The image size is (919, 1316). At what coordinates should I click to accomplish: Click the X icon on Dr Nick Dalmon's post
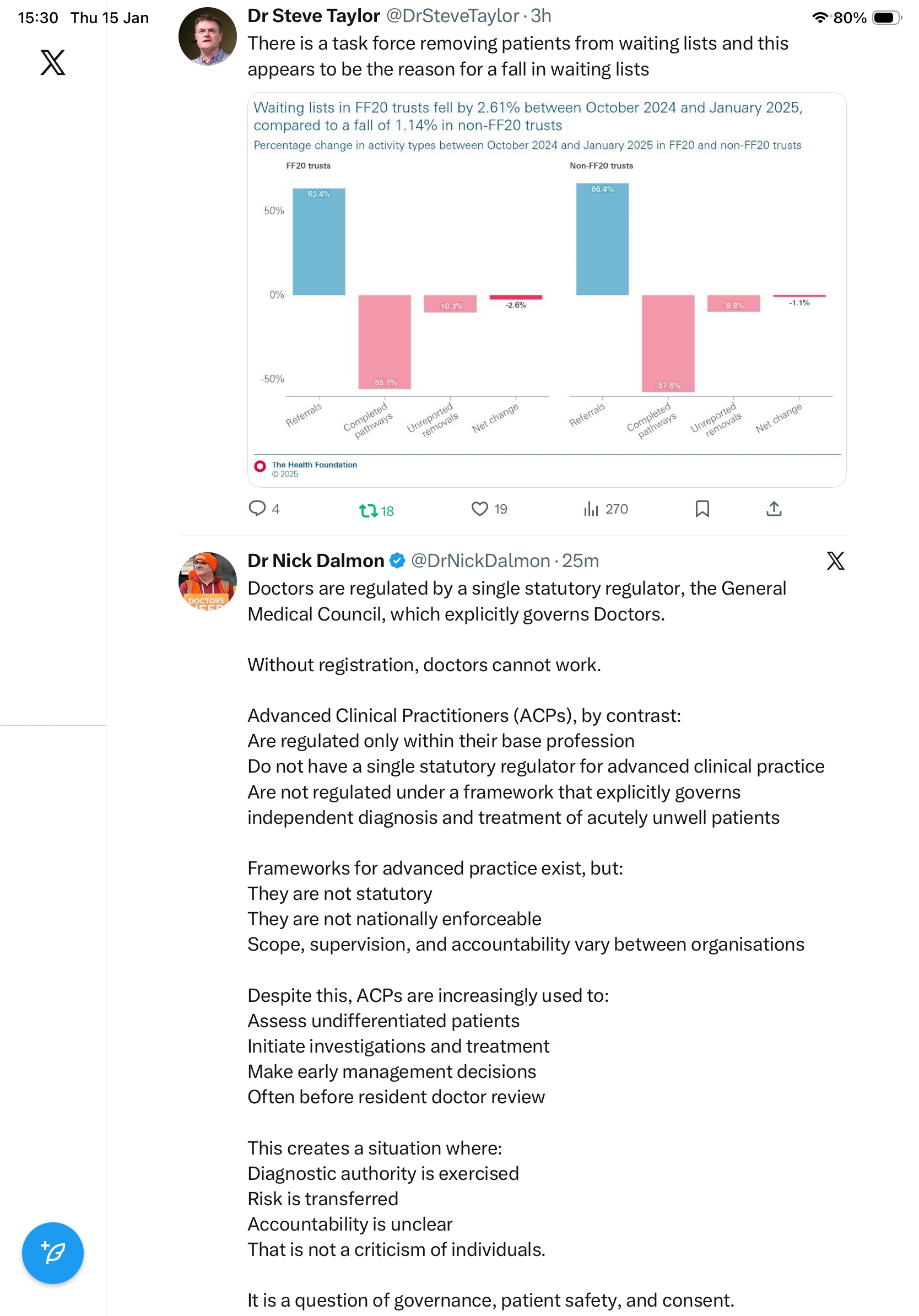tap(835, 560)
